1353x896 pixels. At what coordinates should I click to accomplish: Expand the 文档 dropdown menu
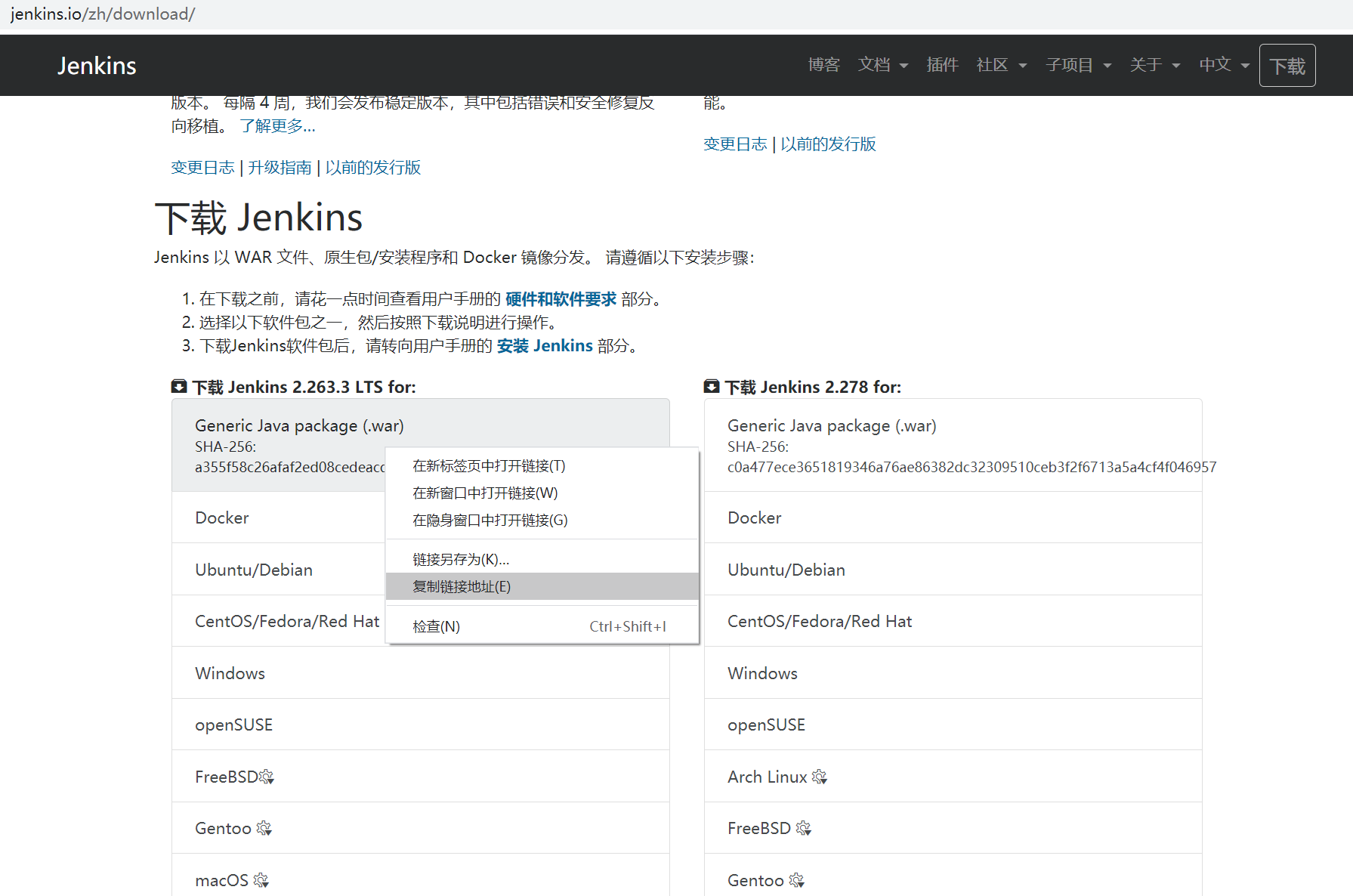[882, 65]
